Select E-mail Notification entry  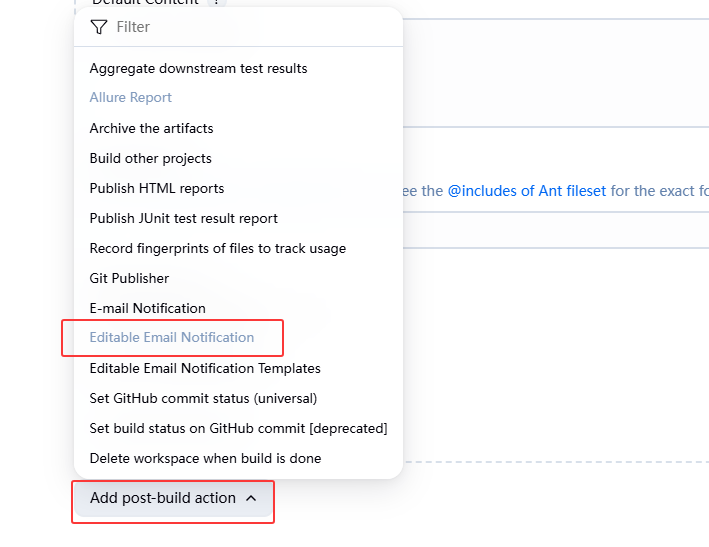pyautogui.click(x=147, y=308)
